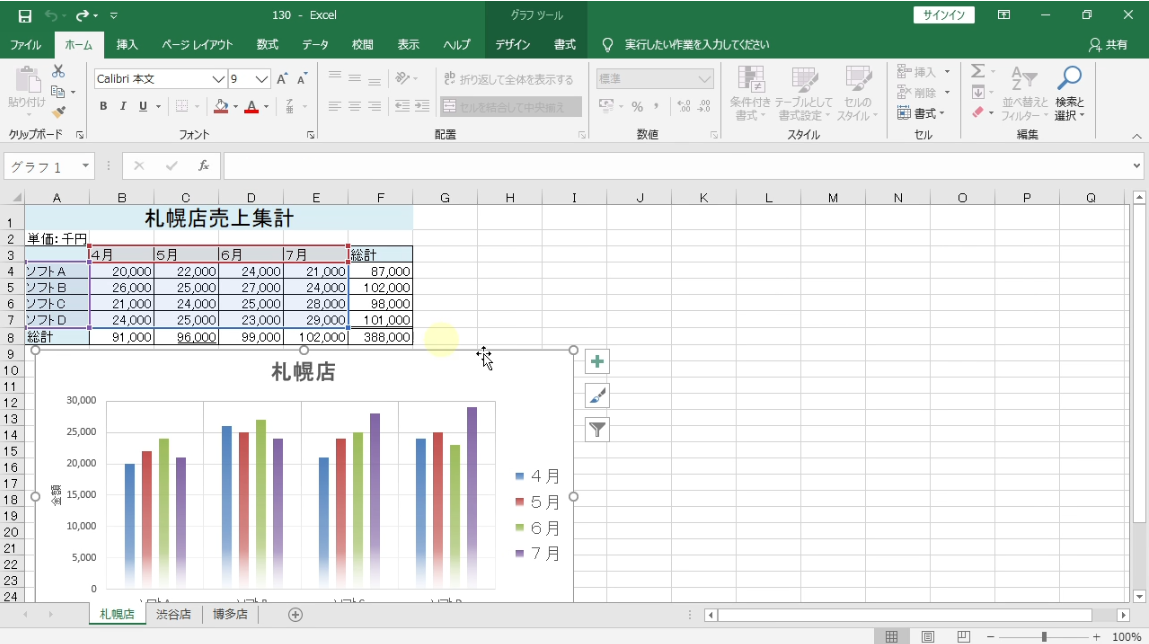Click inside the formula bar field
This screenshot has height=644, width=1149.
(x=680, y=166)
